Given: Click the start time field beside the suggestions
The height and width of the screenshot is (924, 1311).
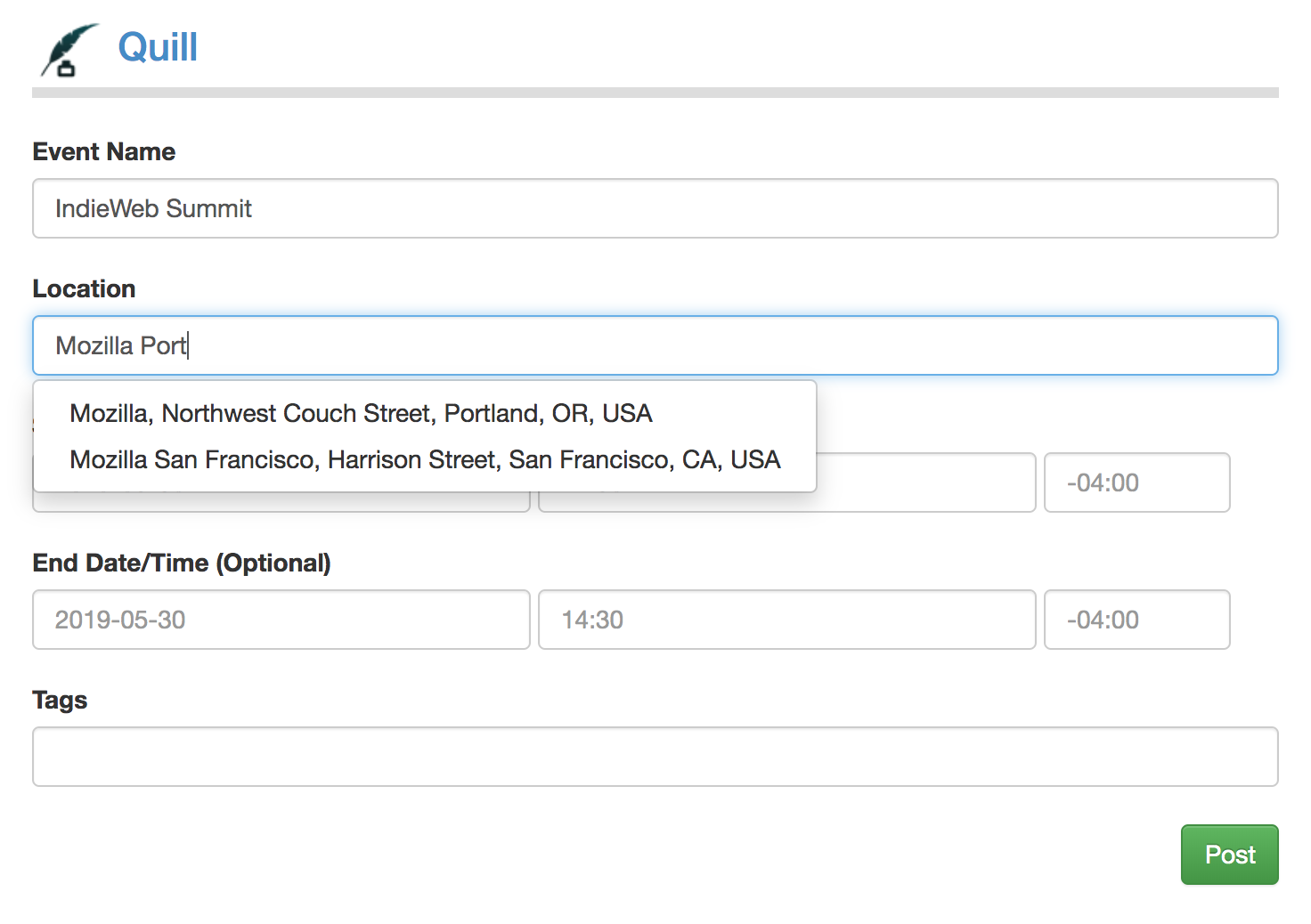Looking at the screenshot, I should click(926, 482).
